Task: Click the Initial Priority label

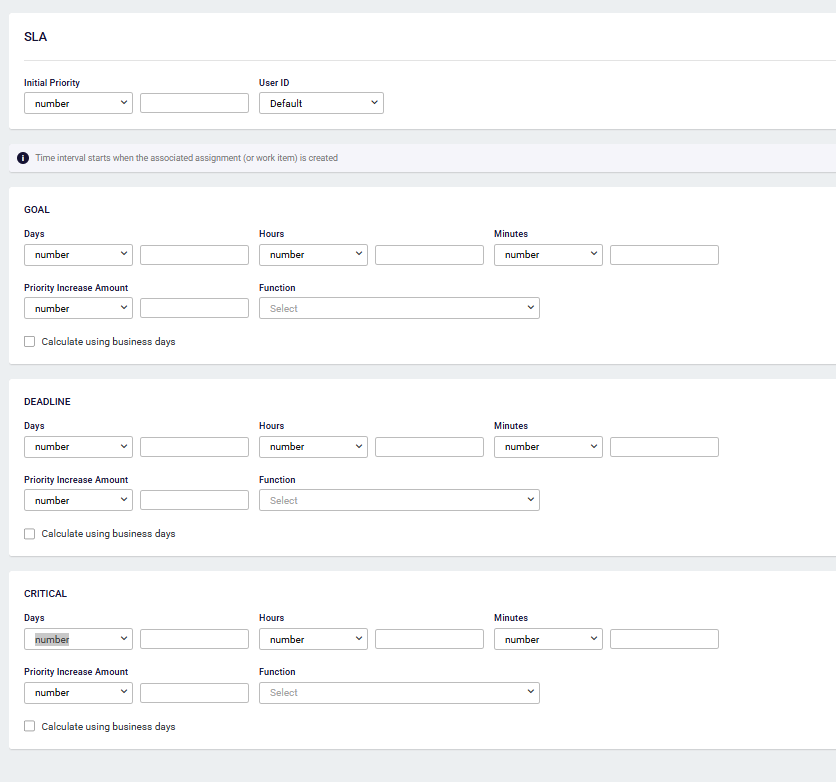Action: point(52,83)
